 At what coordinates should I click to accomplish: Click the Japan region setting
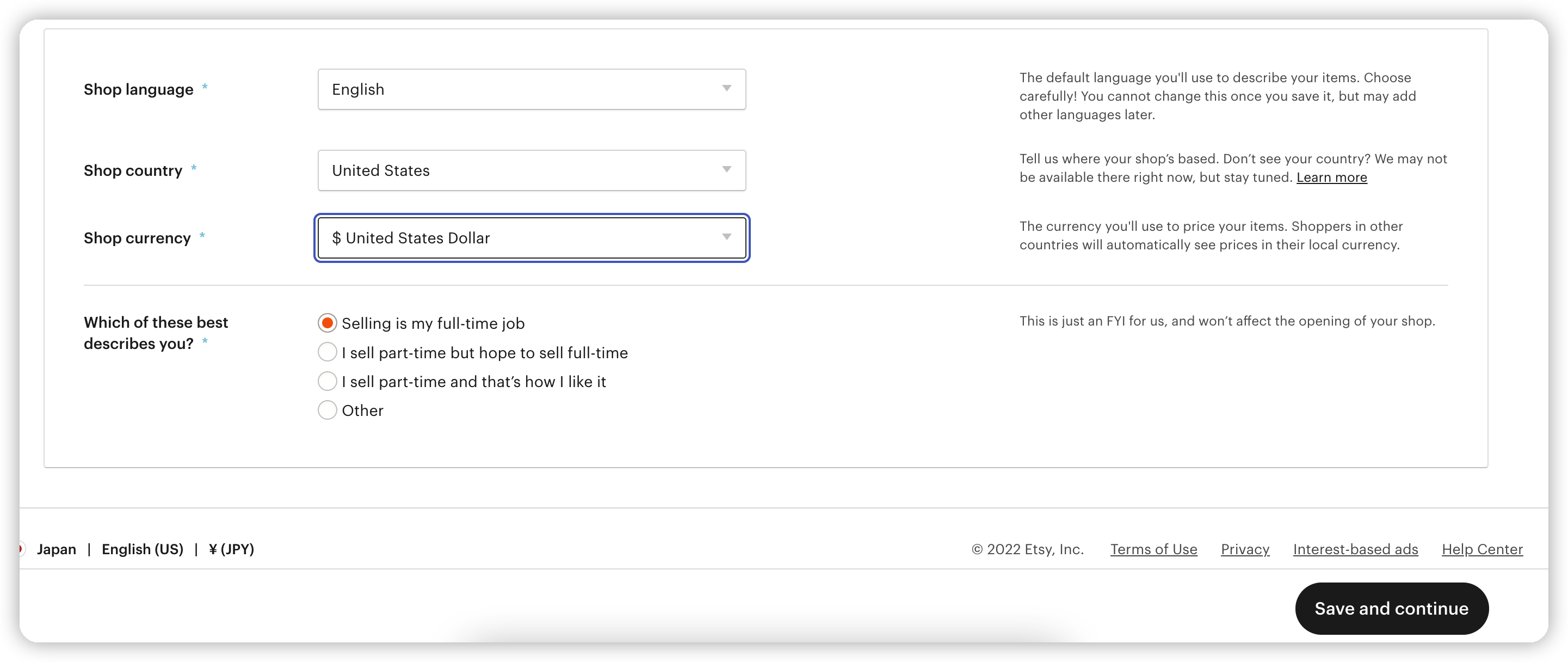pyautogui.click(x=56, y=549)
